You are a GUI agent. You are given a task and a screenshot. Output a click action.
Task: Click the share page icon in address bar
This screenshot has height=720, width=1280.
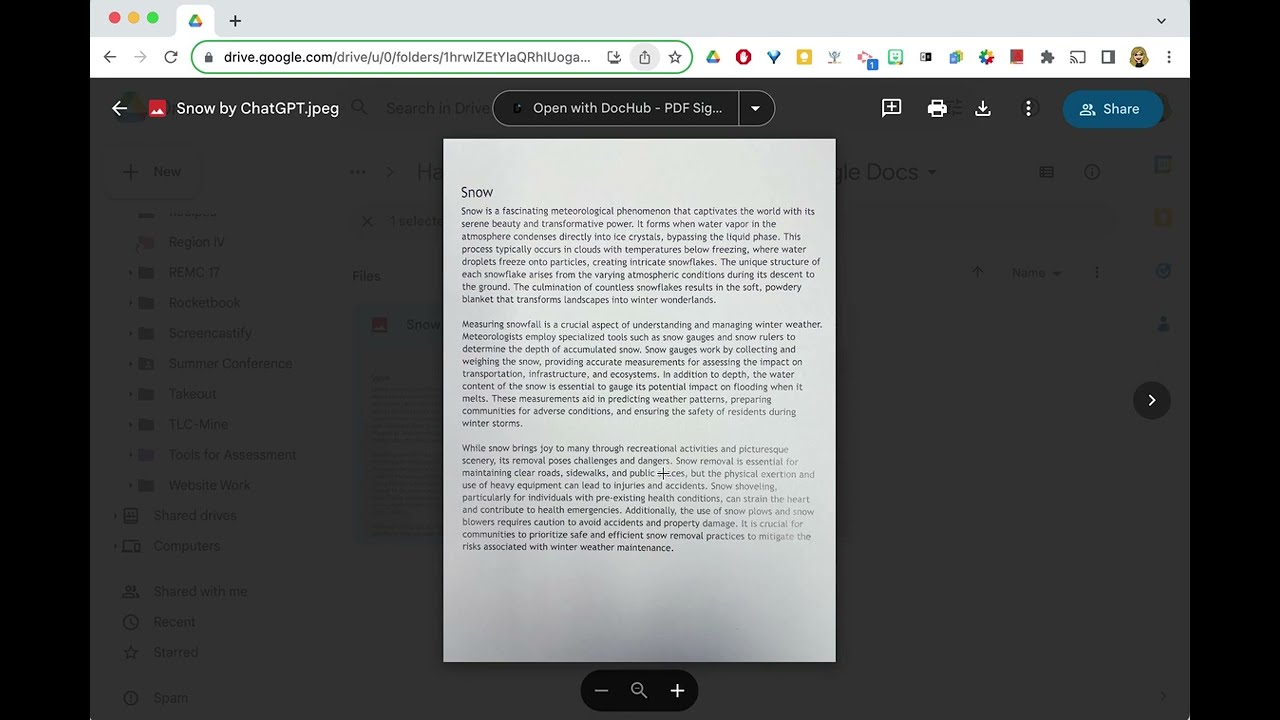[x=644, y=57]
